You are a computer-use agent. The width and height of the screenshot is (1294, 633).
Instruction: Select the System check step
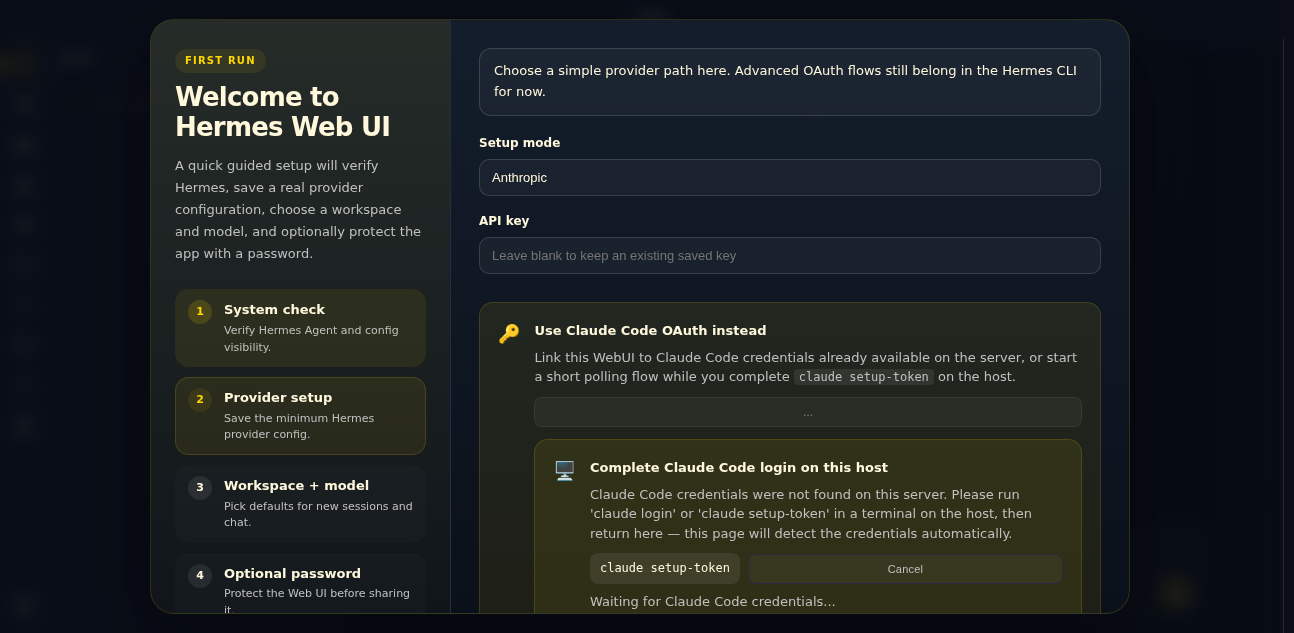[300, 328]
